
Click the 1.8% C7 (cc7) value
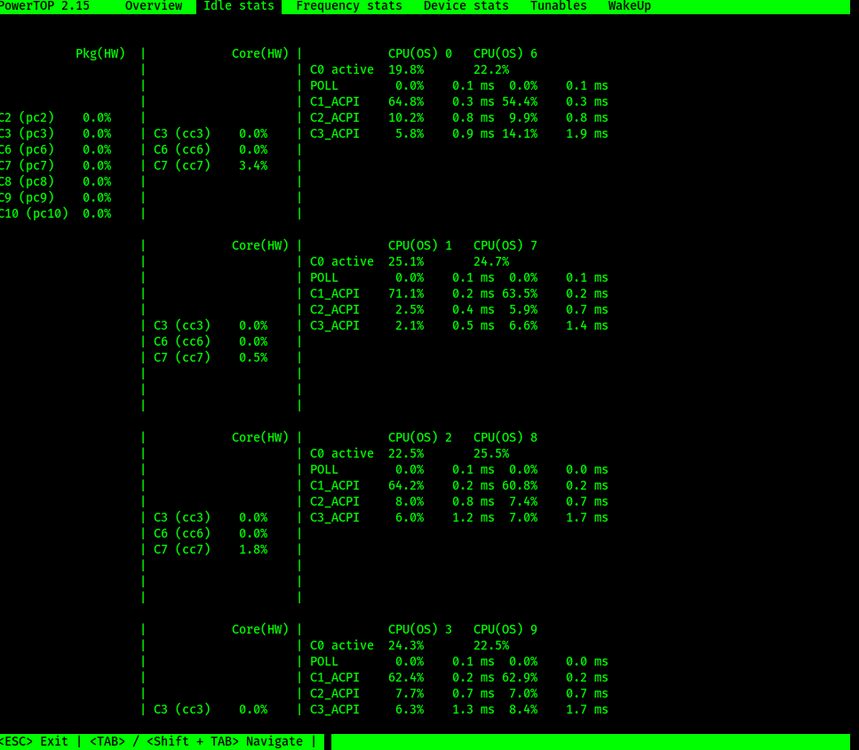[x=253, y=549]
